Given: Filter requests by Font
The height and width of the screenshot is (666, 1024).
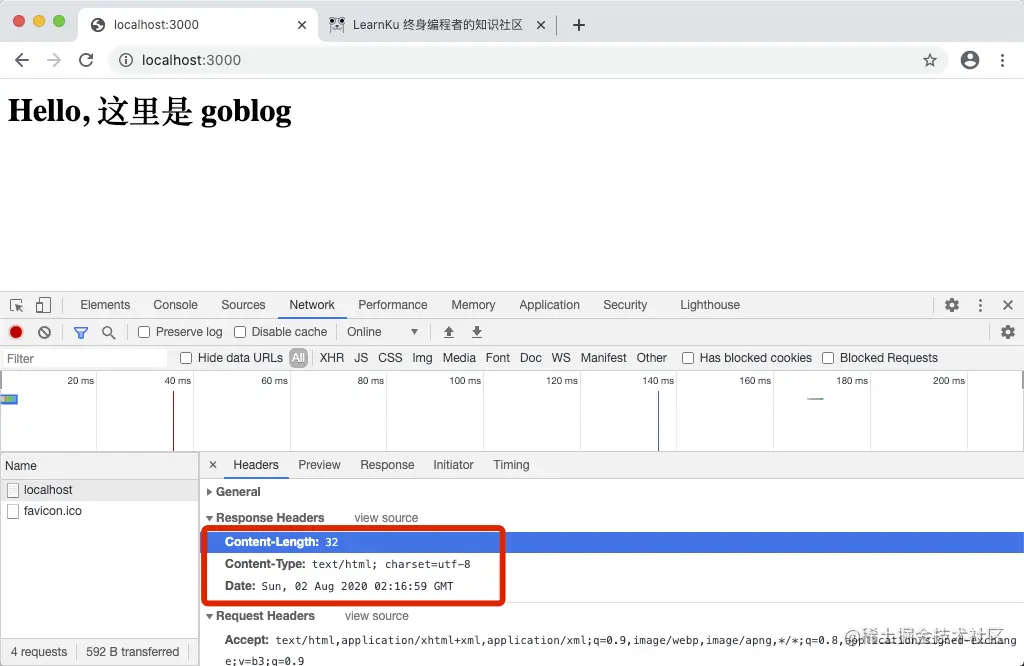Looking at the screenshot, I should pos(498,358).
